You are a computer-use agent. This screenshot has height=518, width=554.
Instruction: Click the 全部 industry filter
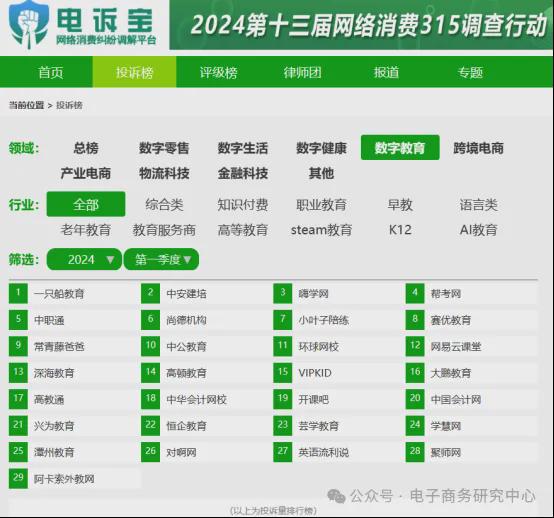point(86,204)
